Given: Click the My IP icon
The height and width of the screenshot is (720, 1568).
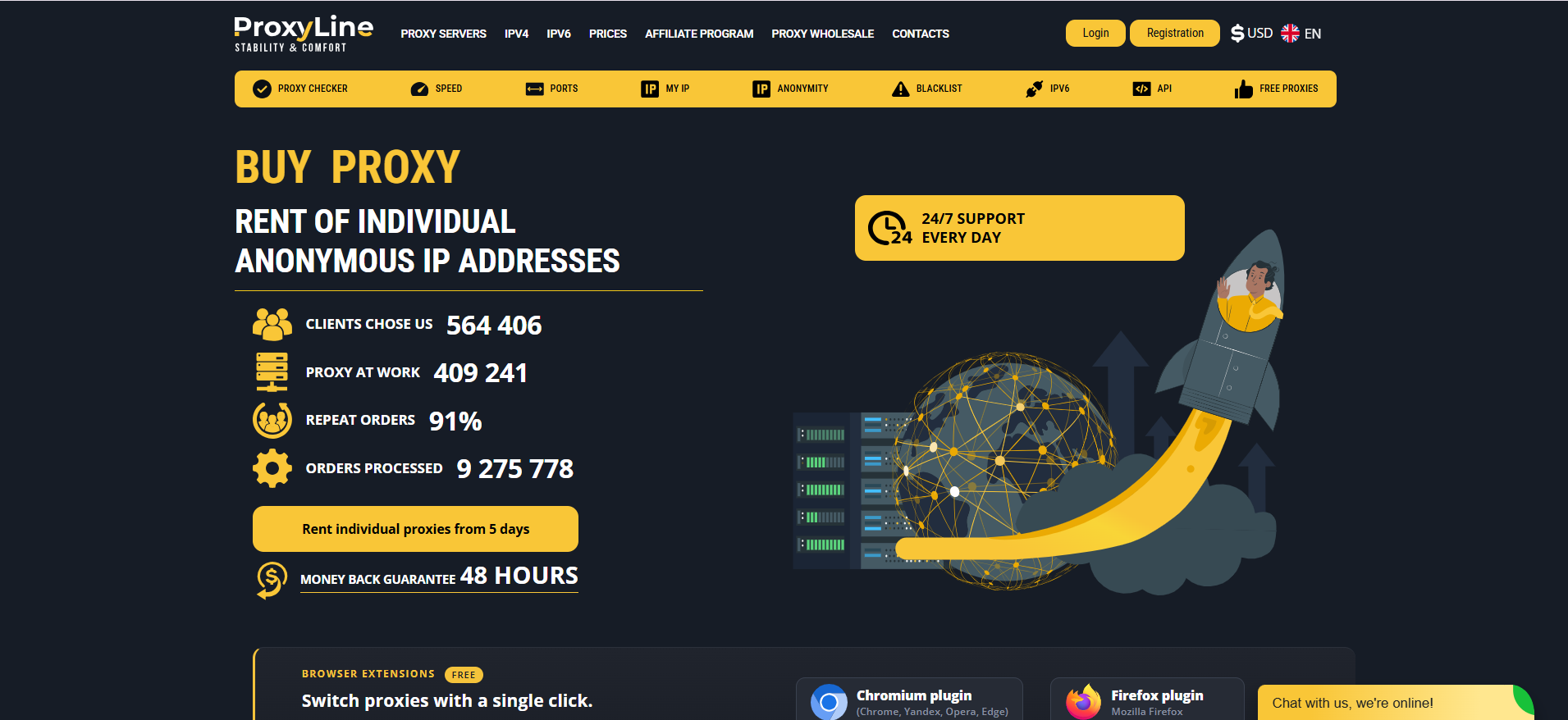Looking at the screenshot, I should [650, 89].
